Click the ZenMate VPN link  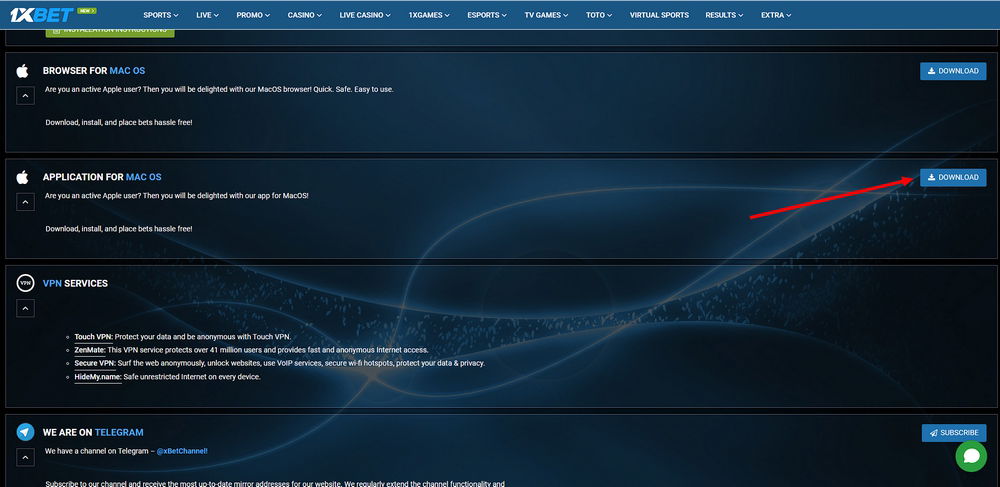pyautogui.click(x=90, y=350)
